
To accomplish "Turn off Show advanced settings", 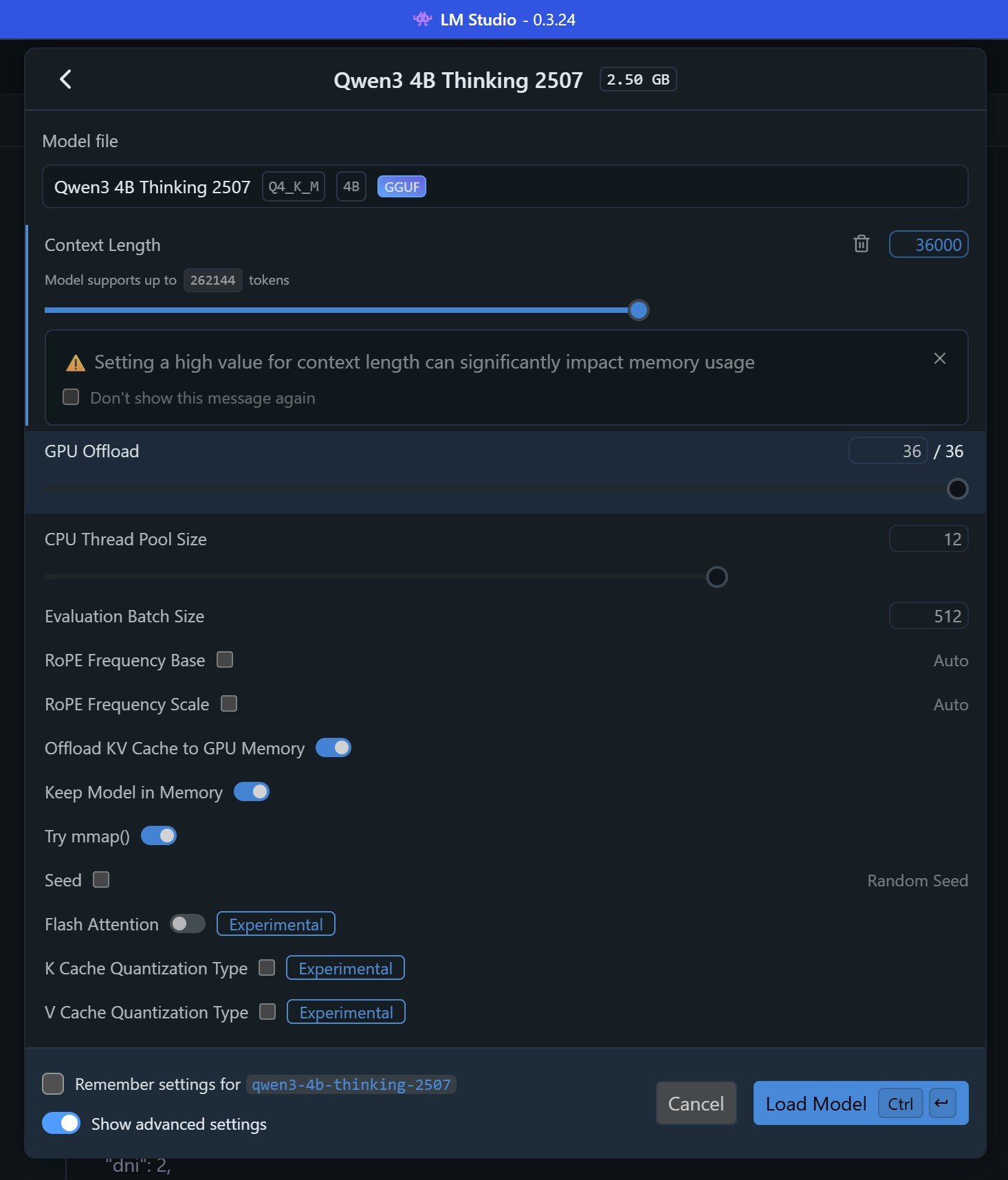I will [61, 1123].
